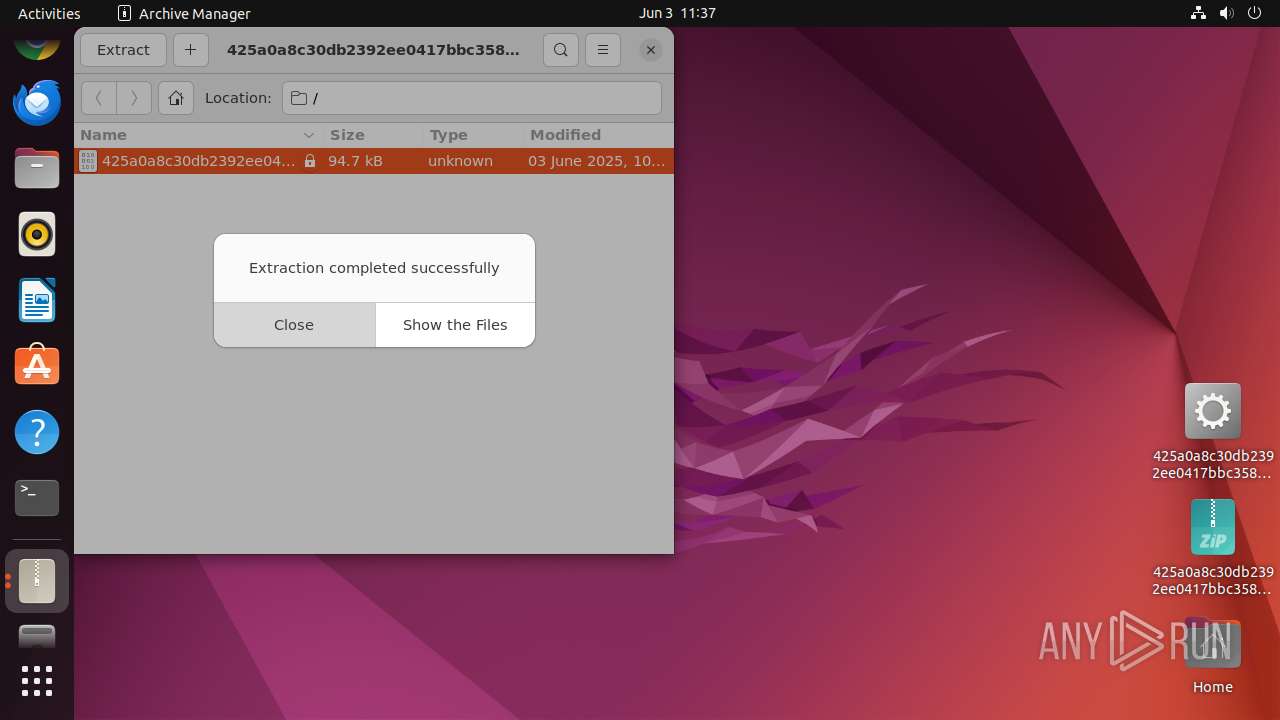Select the 425a0a8c30db2392ee04 file row
The image size is (1280, 720).
tap(374, 161)
